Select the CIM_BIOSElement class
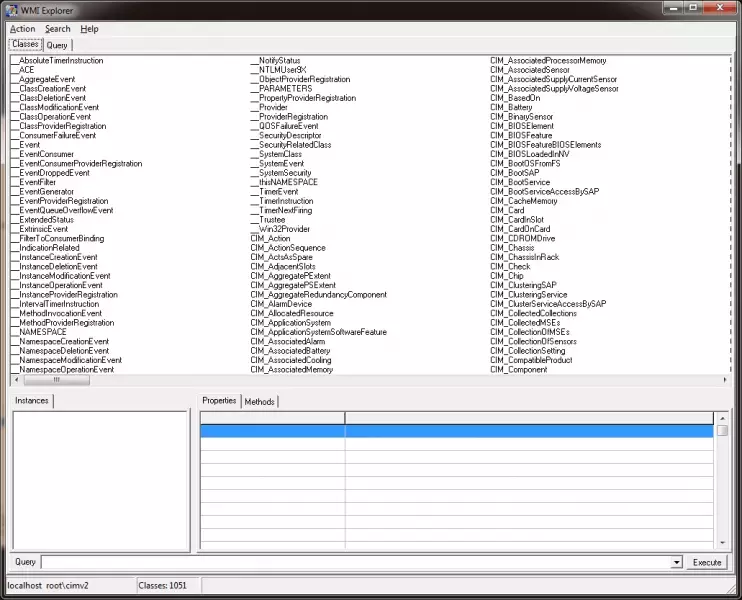 521,126
